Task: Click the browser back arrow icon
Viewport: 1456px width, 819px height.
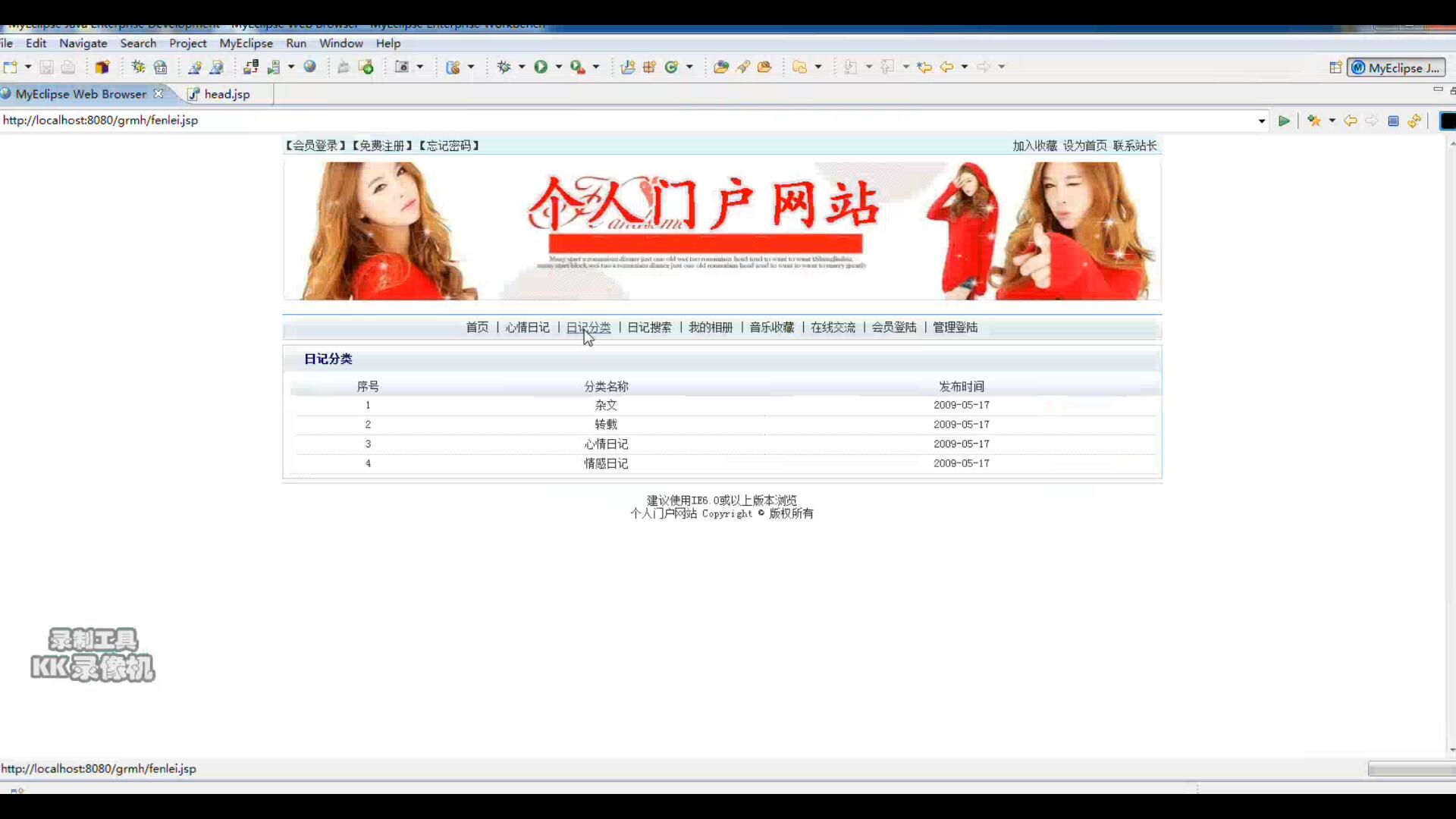Action: (1351, 121)
